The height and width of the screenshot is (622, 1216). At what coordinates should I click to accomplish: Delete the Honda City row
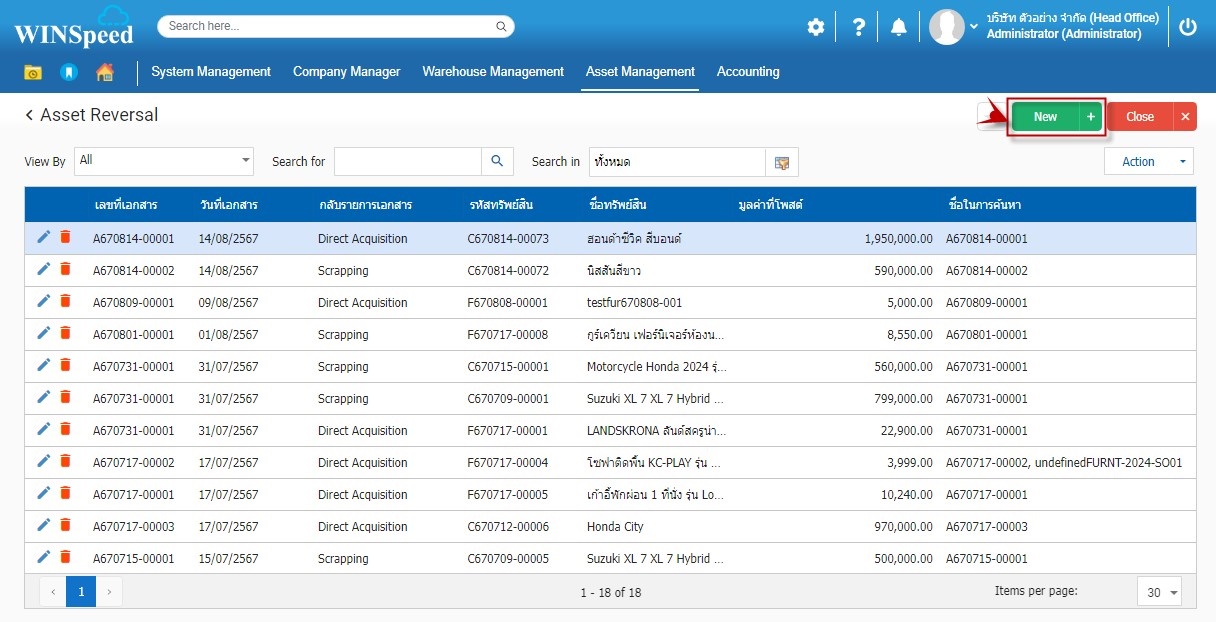[65, 525]
